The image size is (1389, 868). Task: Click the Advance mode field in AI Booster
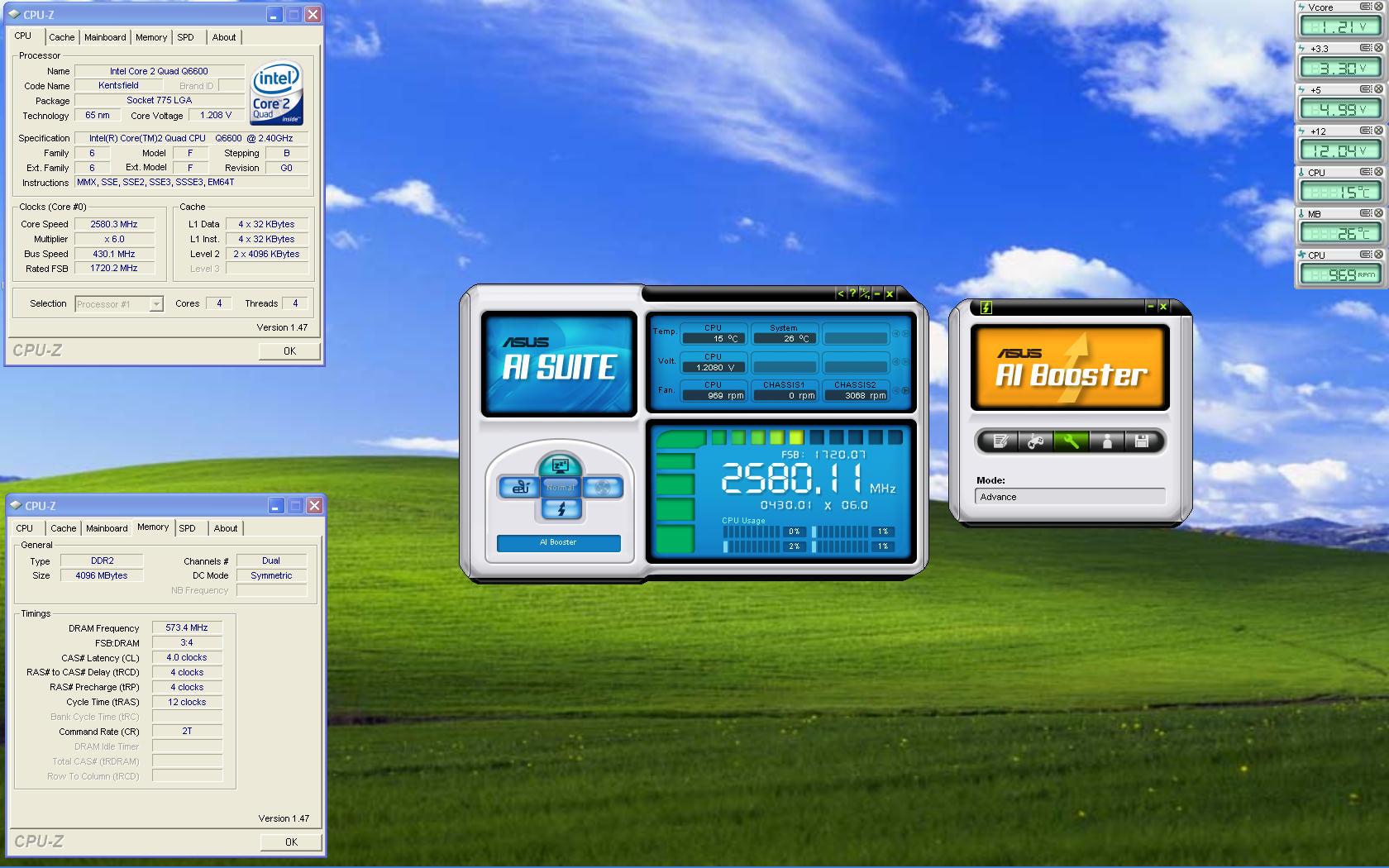tap(1070, 497)
